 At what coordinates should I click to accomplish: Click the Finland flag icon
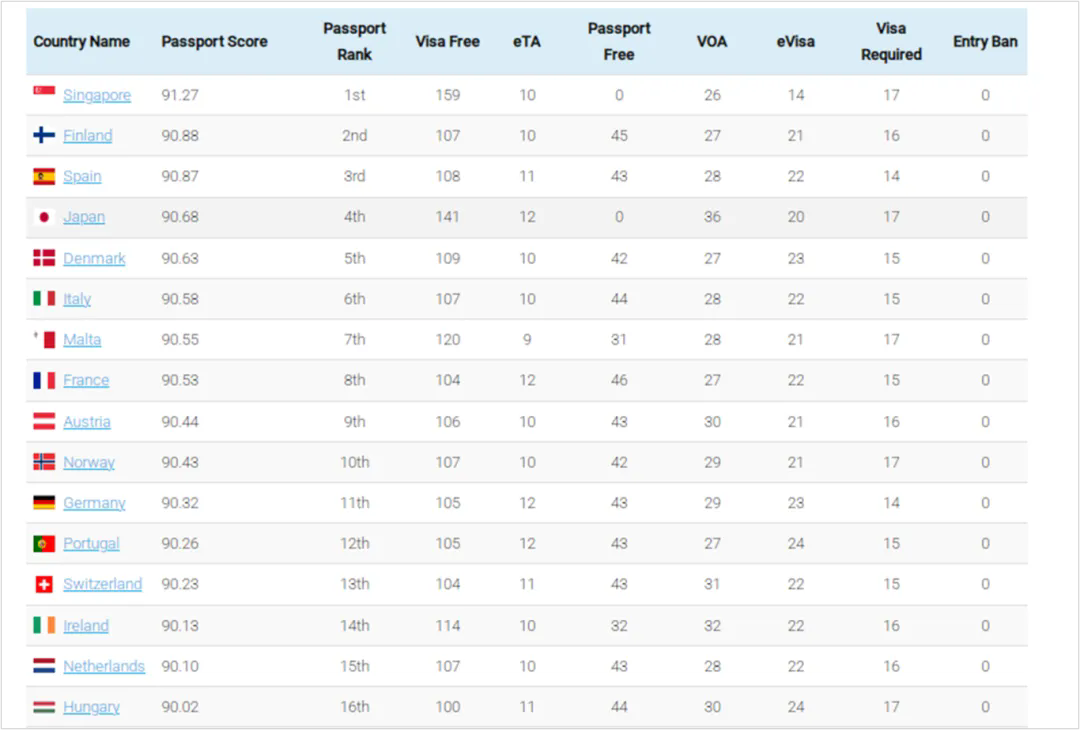click(x=44, y=135)
